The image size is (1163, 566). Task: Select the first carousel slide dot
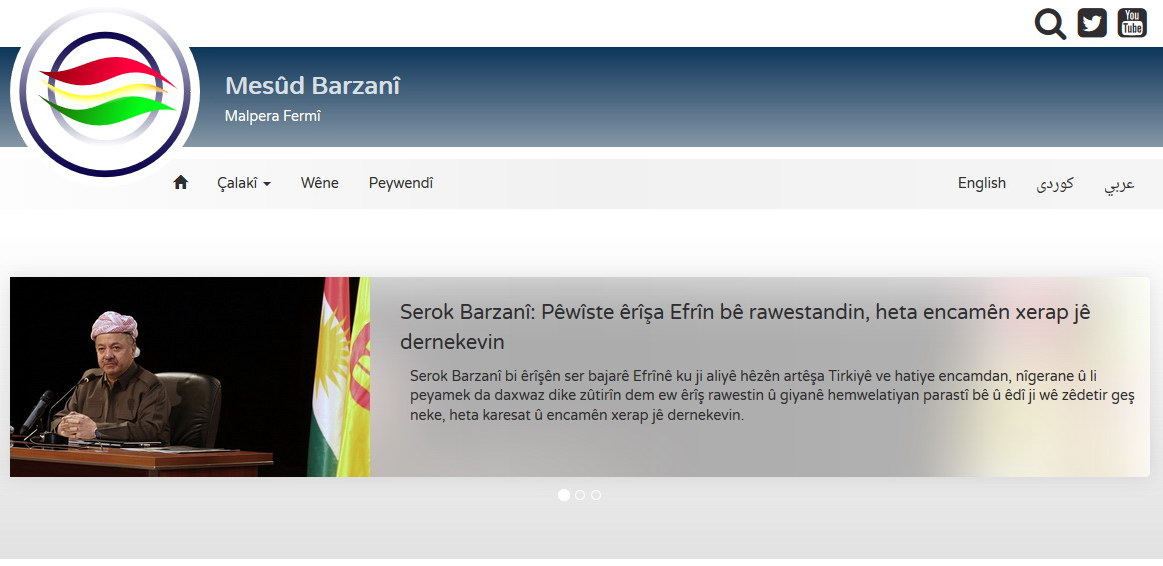coord(564,495)
